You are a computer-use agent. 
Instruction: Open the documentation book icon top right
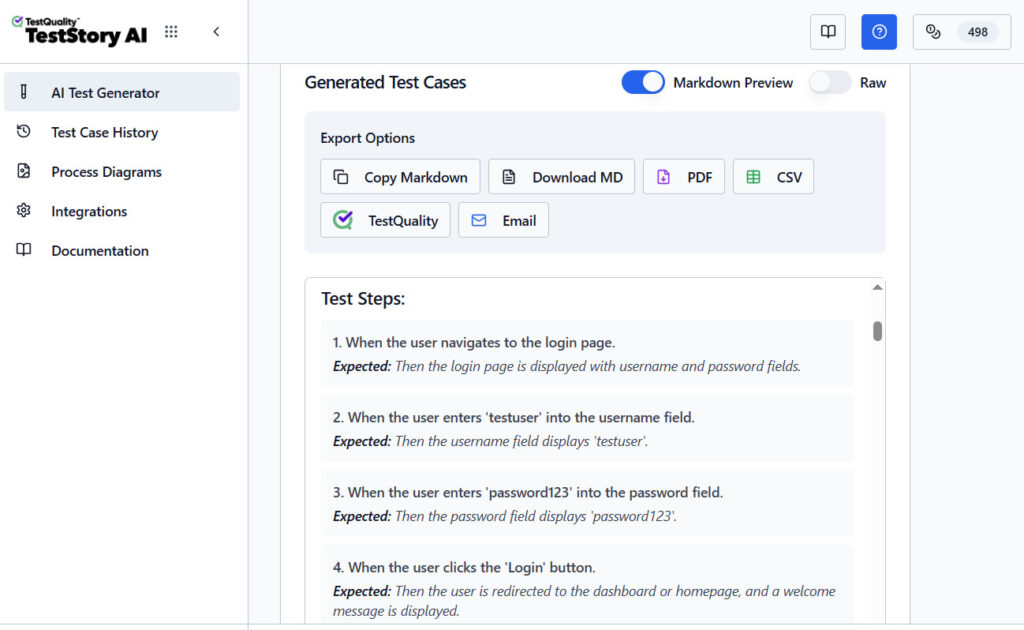827,31
